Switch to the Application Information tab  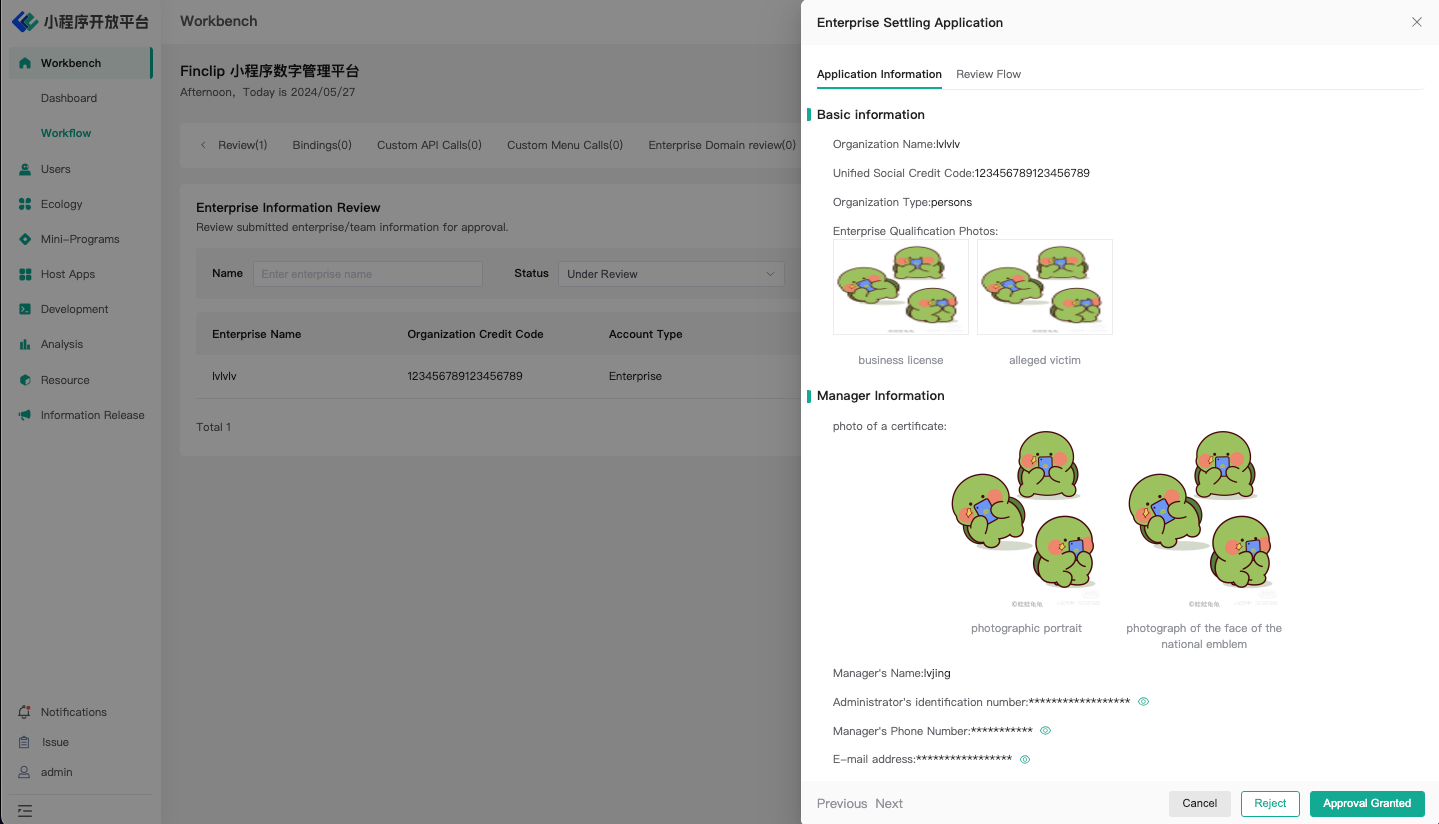879,74
